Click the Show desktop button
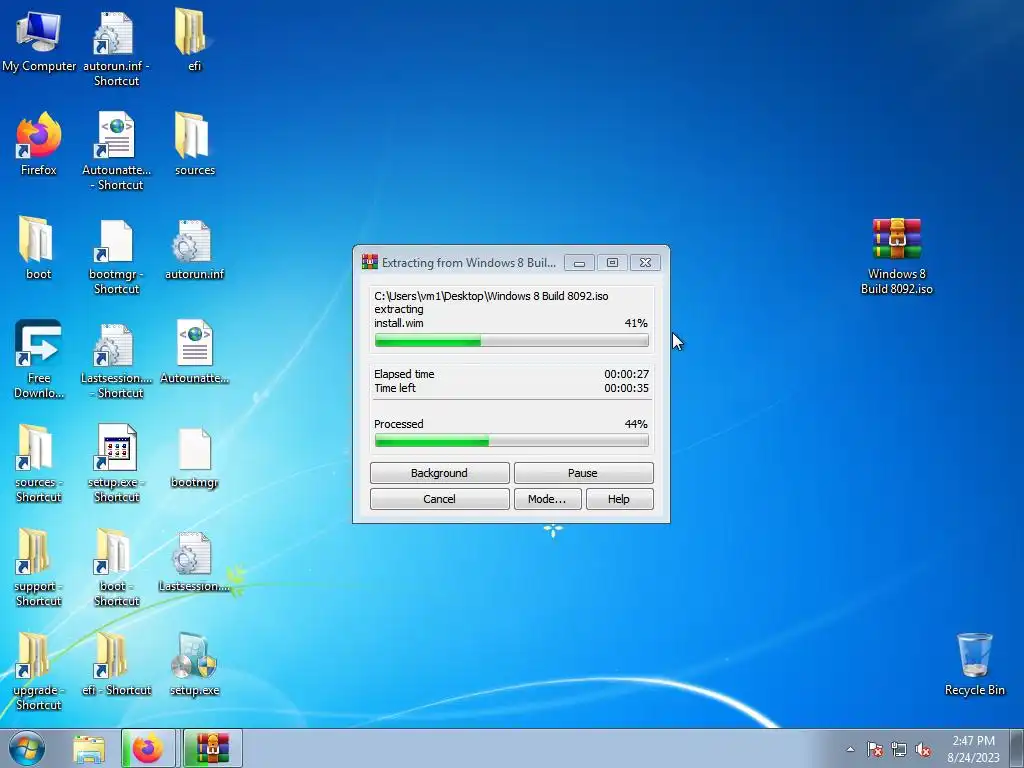 click(1017, 748)
